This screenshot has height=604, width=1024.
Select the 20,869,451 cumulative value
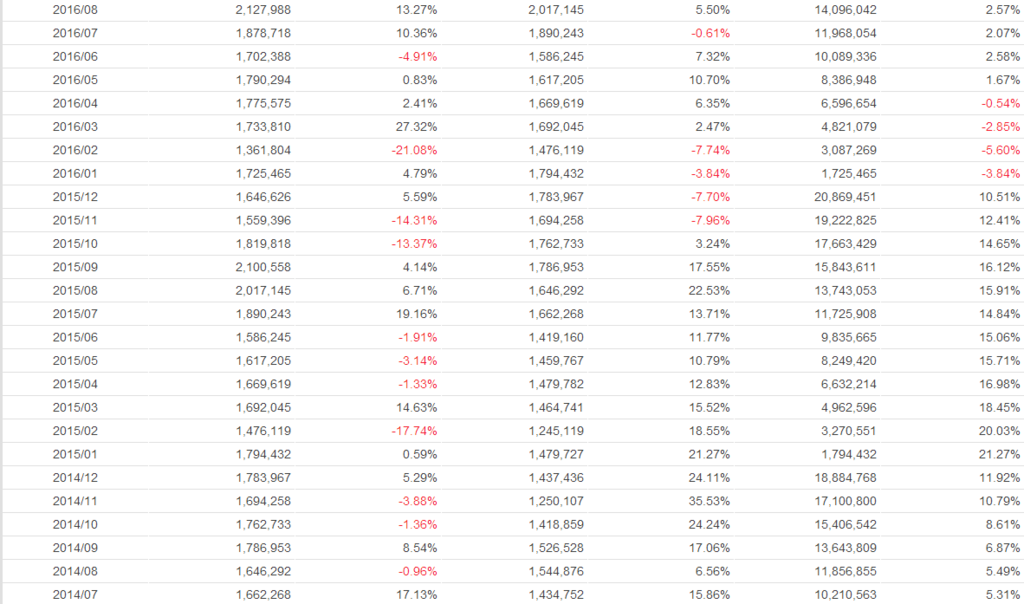[x=848, y=196]
